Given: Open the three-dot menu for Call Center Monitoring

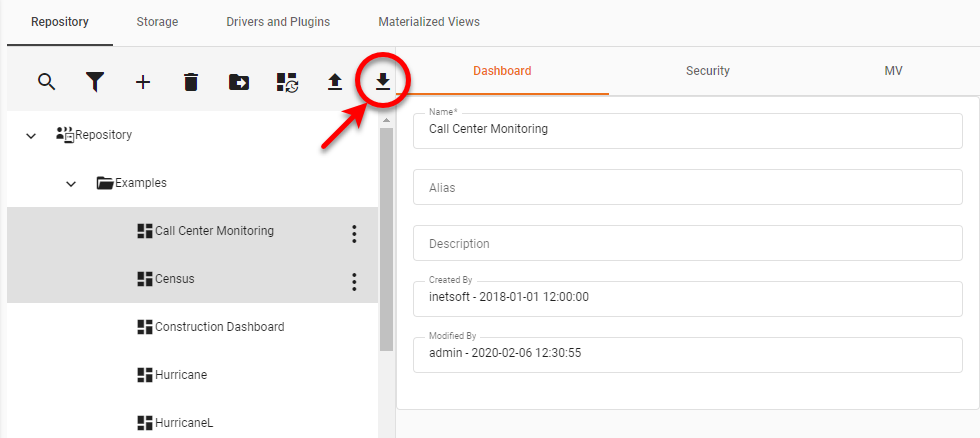Looking at the screenshot, I should [354, 234].
